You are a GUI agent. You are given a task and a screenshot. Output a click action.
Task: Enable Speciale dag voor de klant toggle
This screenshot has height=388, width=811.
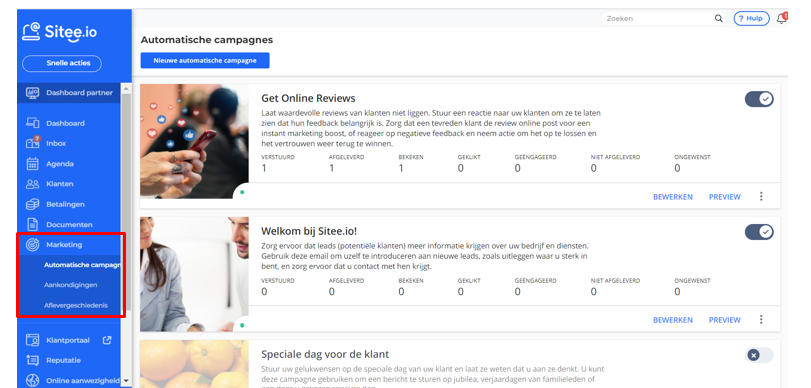pyautogui.click(x=759, y=355)
